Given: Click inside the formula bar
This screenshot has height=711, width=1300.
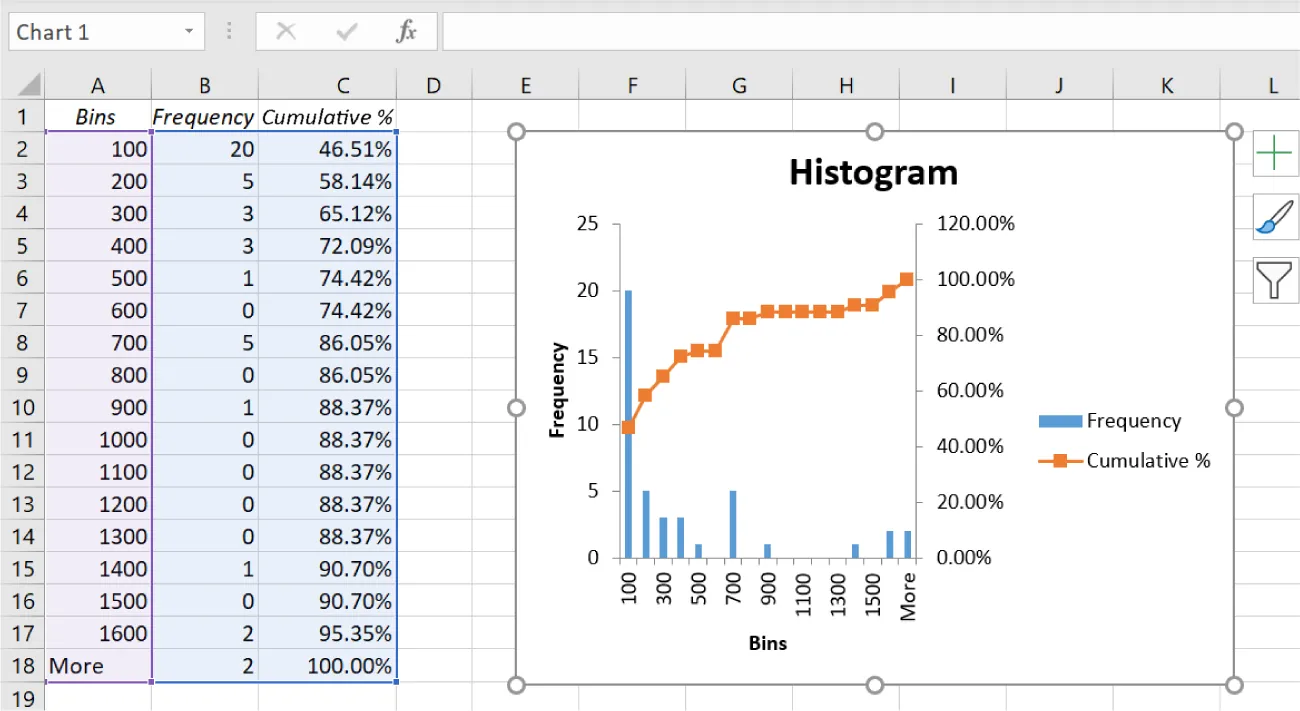Looking at the screenshot, I should [x=700, y=31].
